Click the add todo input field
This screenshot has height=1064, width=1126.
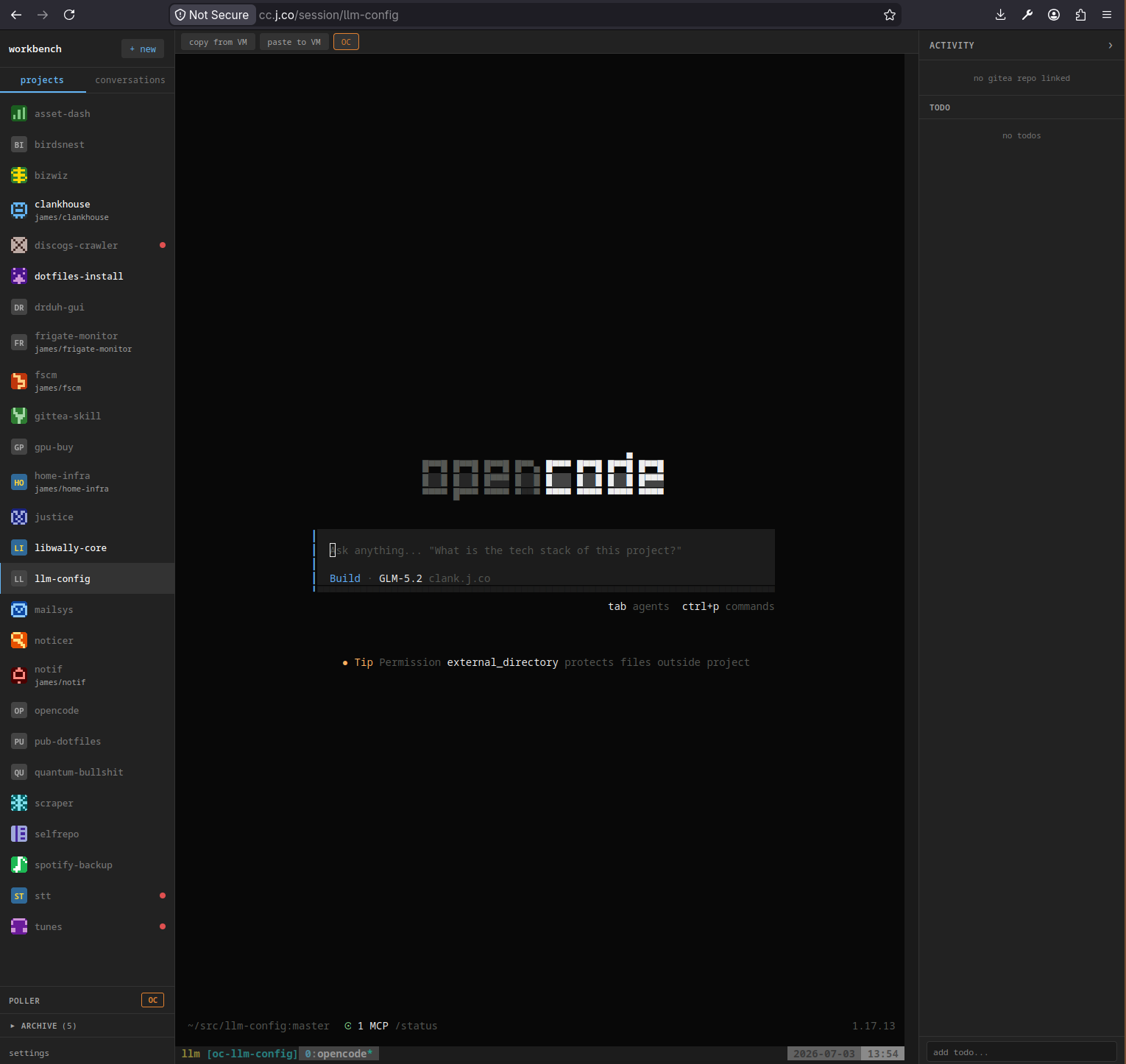pyautogui.click(x=1021, y=1052)
